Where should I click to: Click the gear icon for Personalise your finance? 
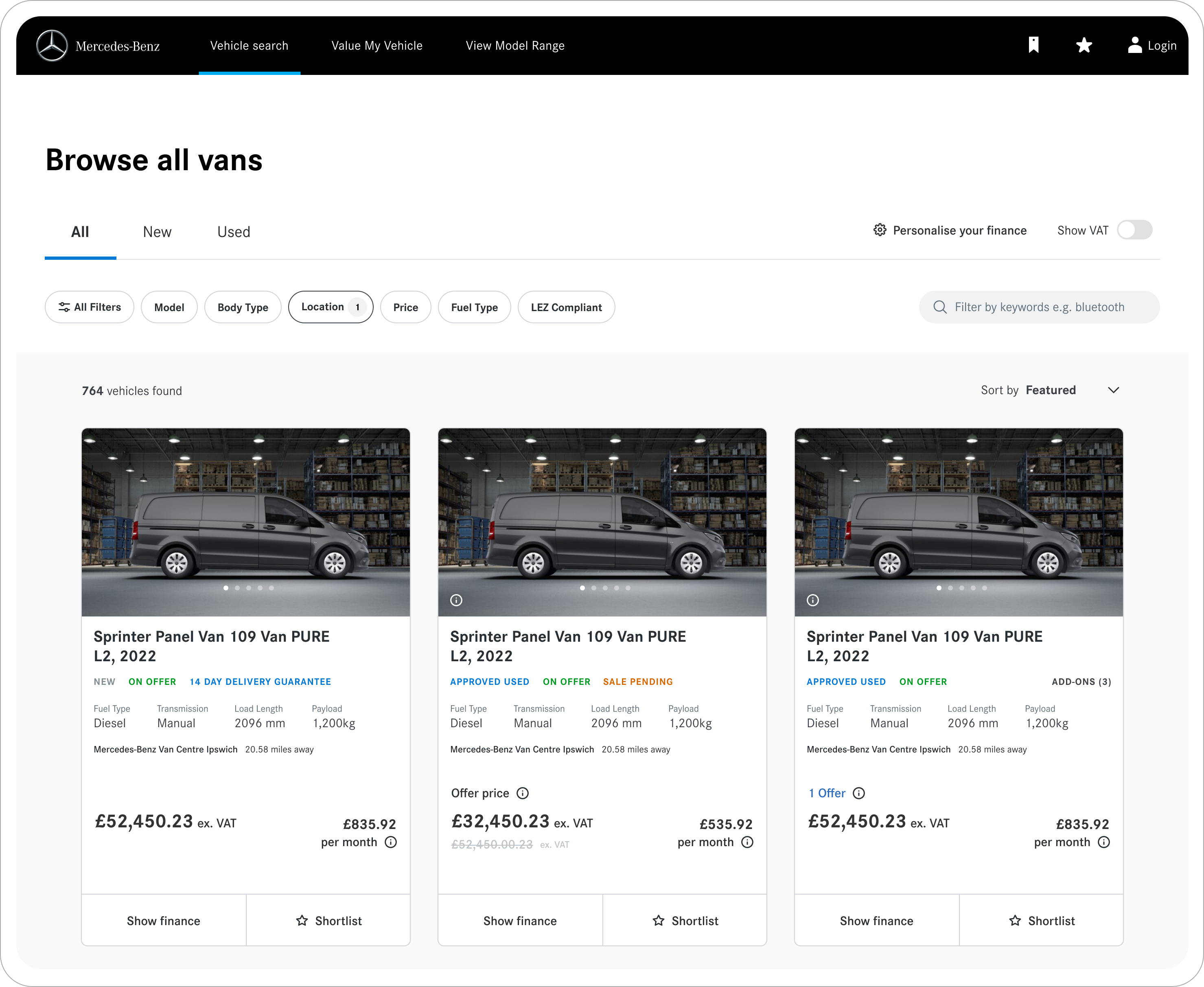click(880, 230)
